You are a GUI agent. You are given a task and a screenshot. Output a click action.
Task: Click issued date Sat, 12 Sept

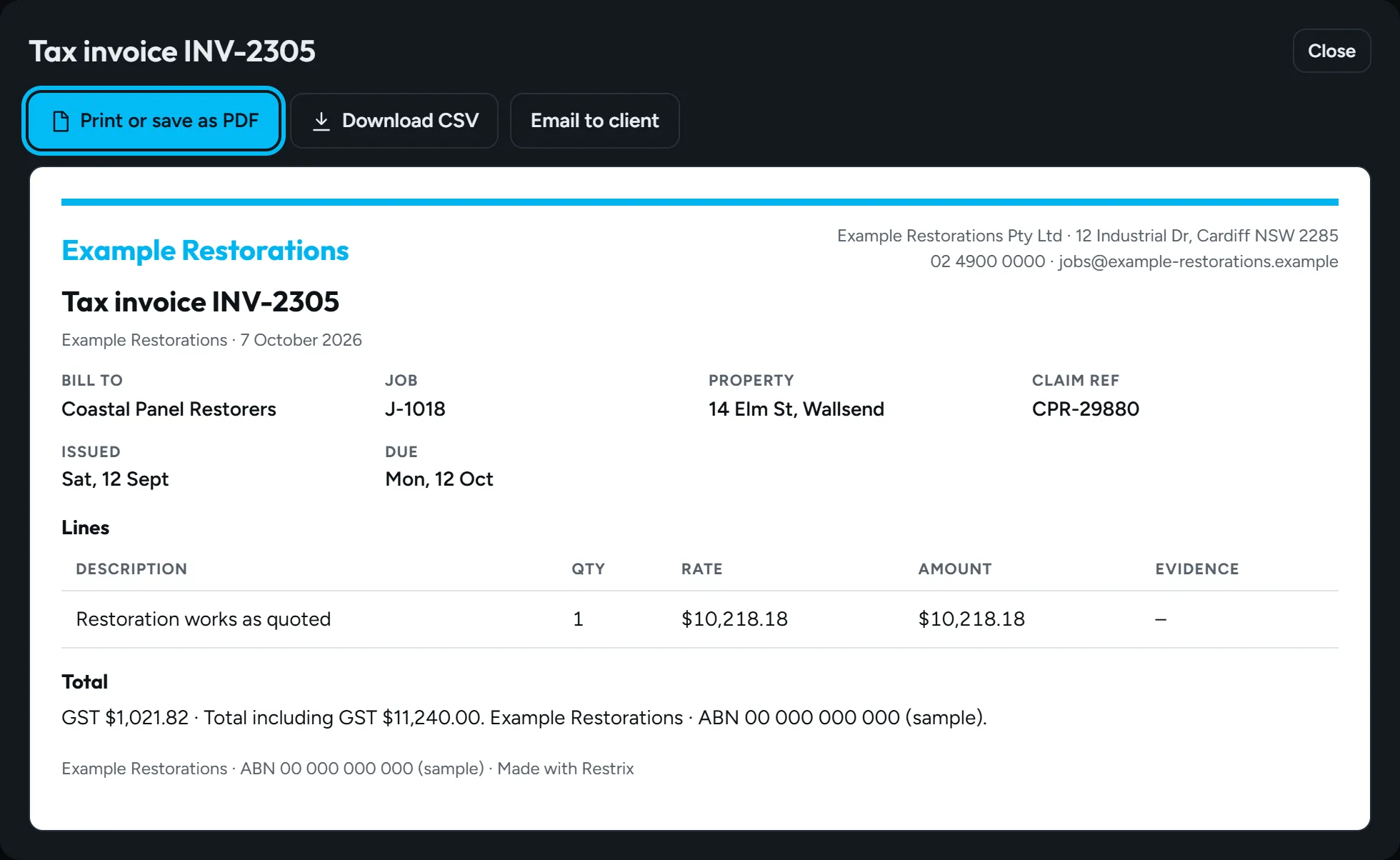pos(115,479)
